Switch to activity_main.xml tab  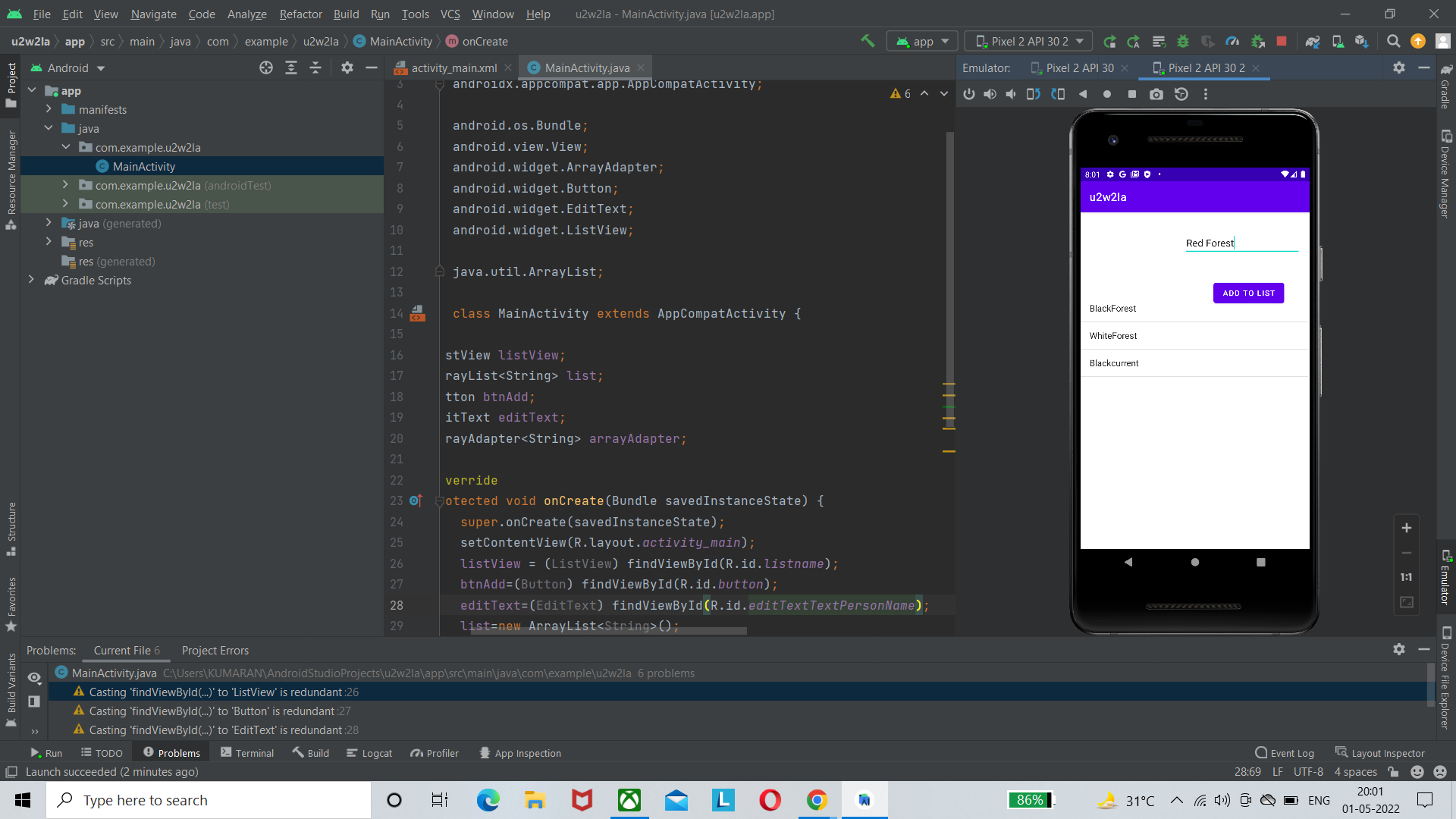point(453,67)
